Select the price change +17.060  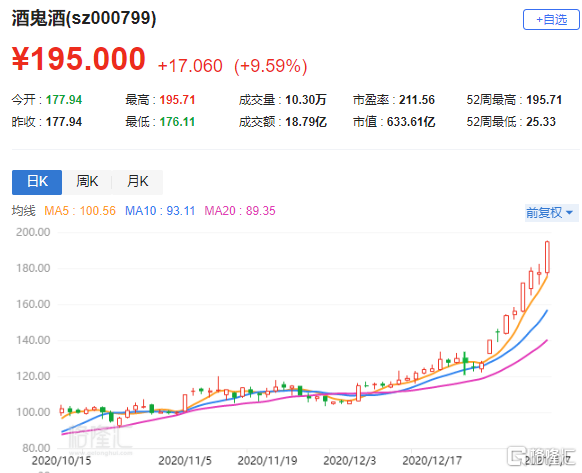click(x=190, y=66)
